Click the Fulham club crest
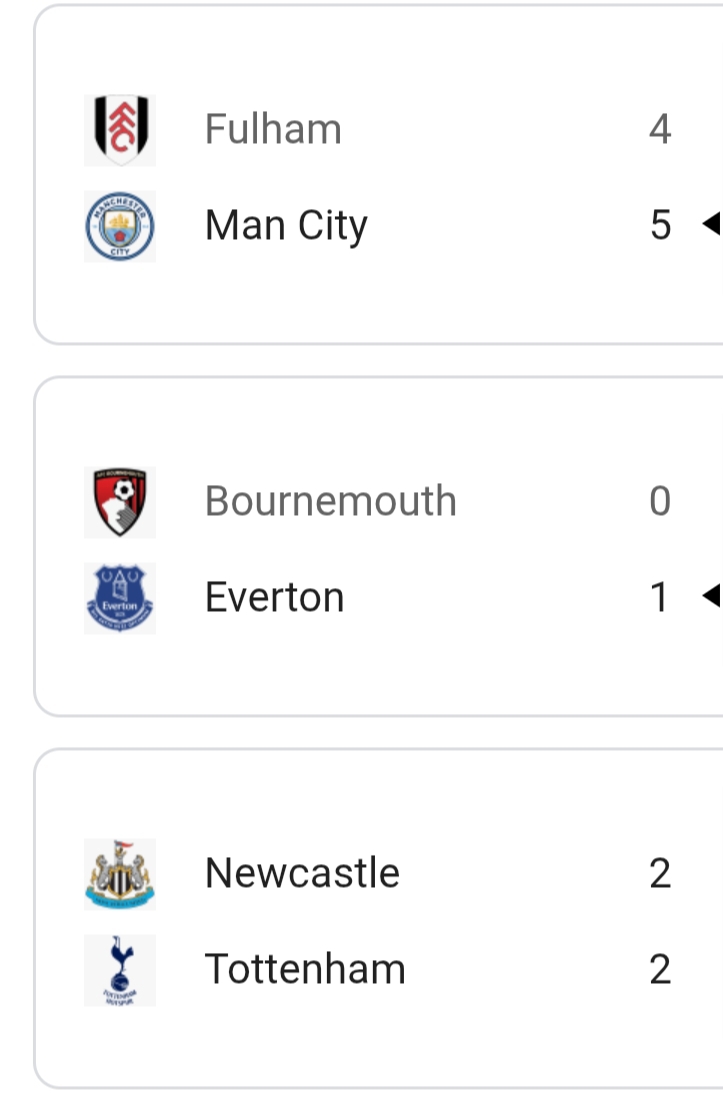Screen dimensions: 723x1095 [120, 130]
